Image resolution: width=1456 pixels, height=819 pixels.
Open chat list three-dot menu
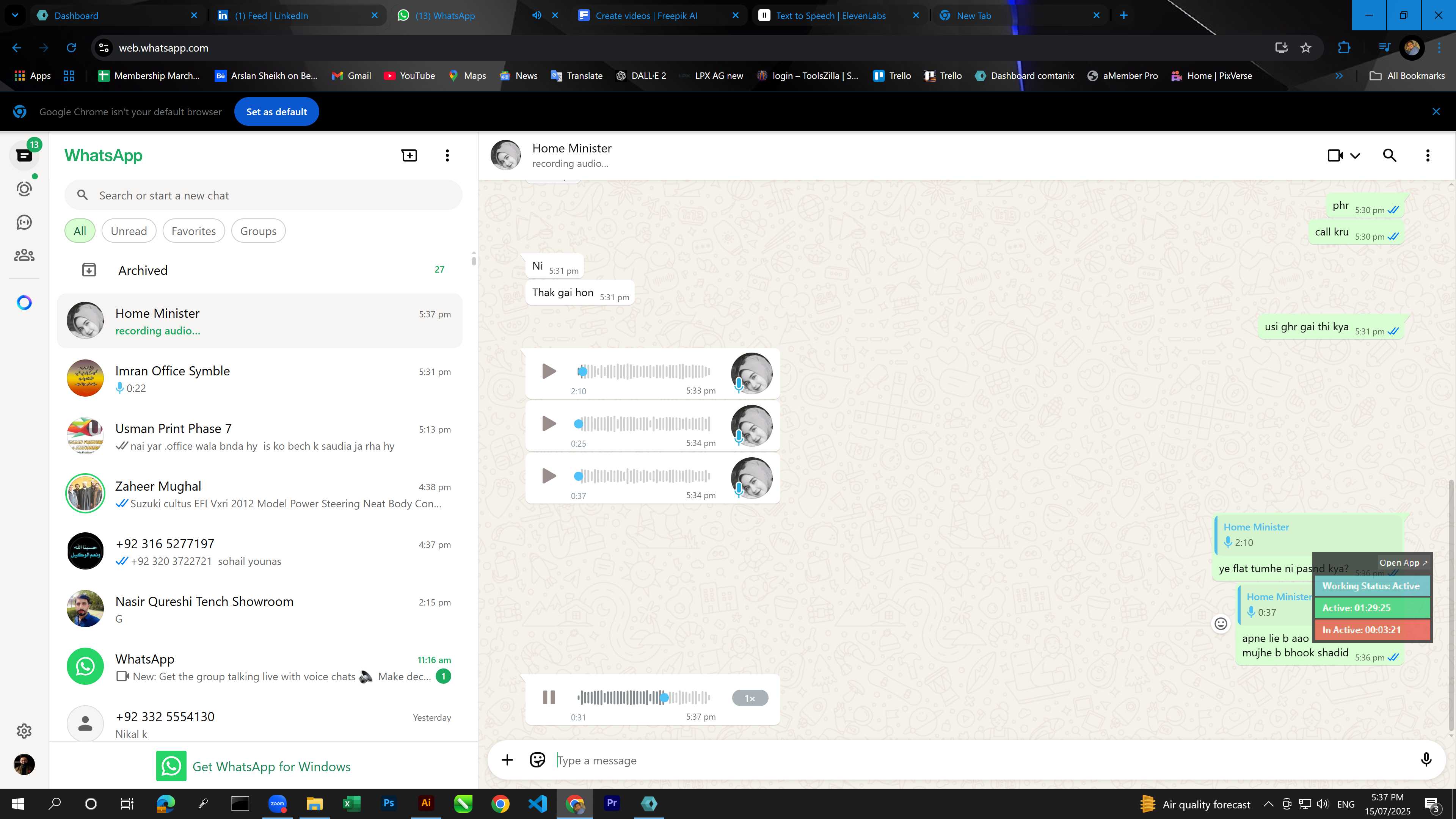(447, 155)
